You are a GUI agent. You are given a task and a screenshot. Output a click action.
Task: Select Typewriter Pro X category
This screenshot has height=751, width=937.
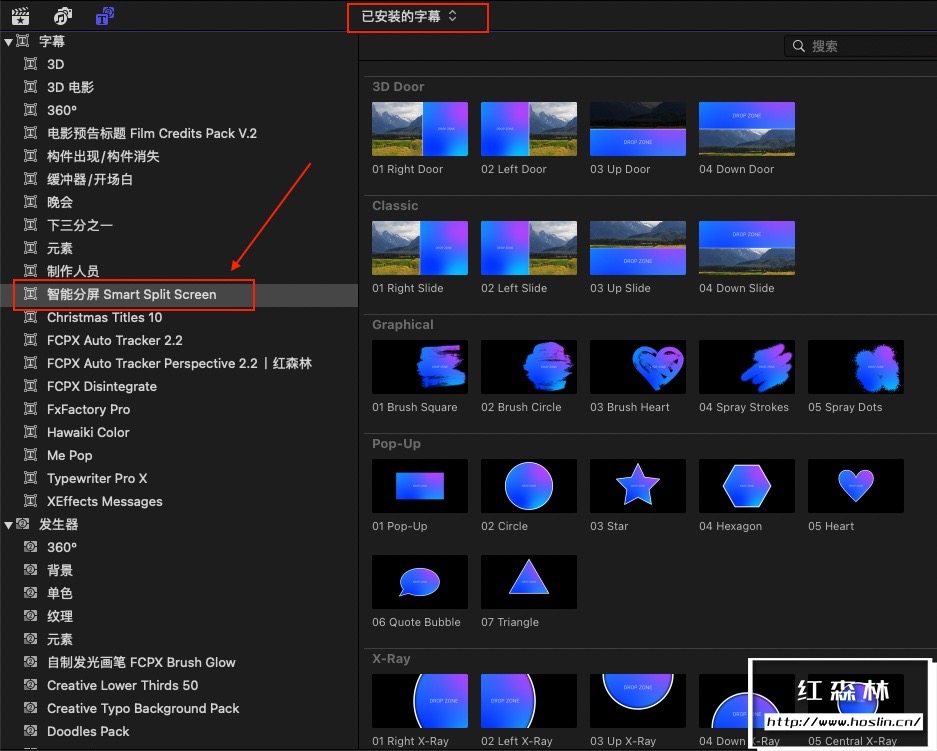(97, 479)
